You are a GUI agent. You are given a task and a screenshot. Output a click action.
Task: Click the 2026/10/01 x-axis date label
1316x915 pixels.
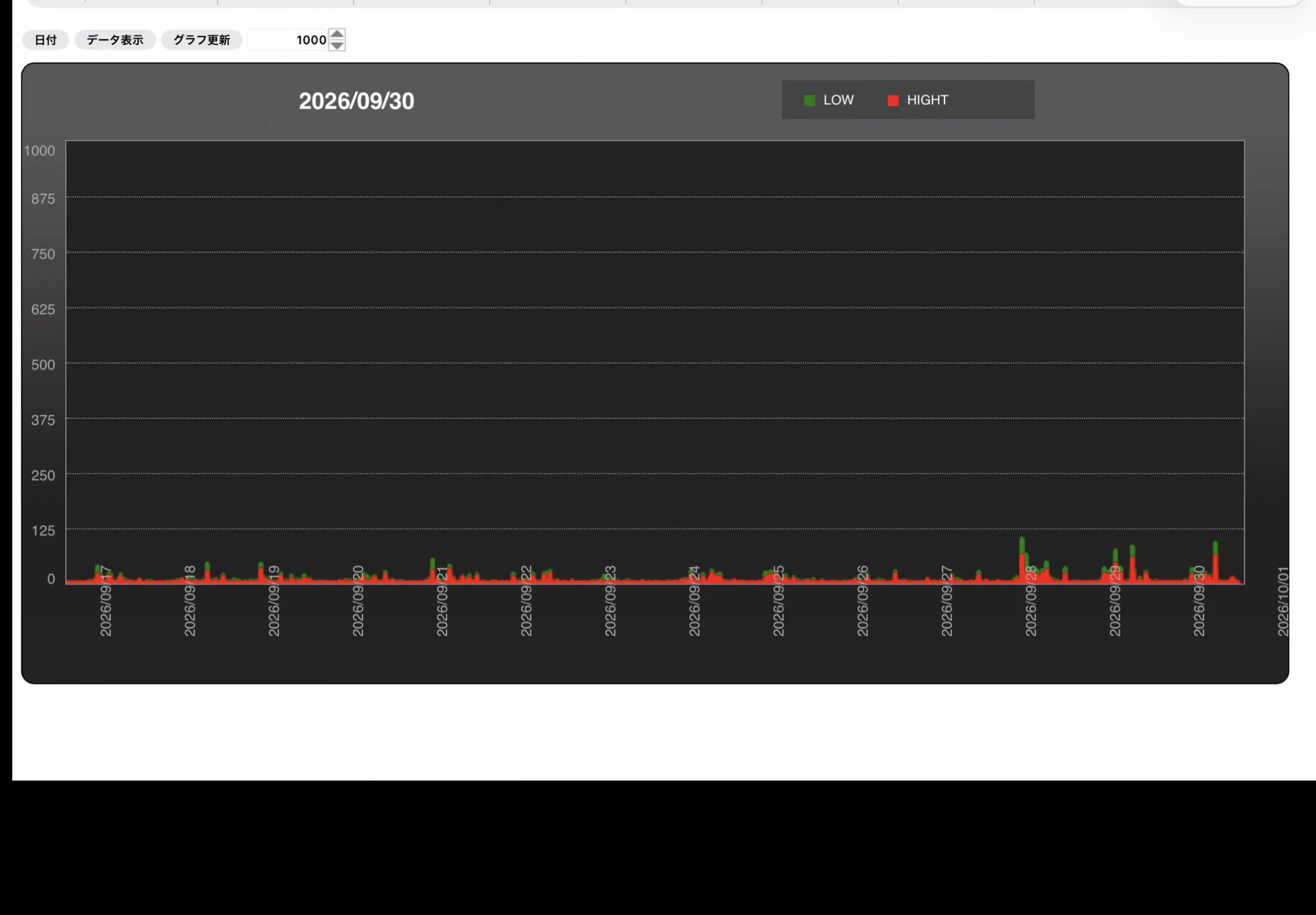point(1283,601)
